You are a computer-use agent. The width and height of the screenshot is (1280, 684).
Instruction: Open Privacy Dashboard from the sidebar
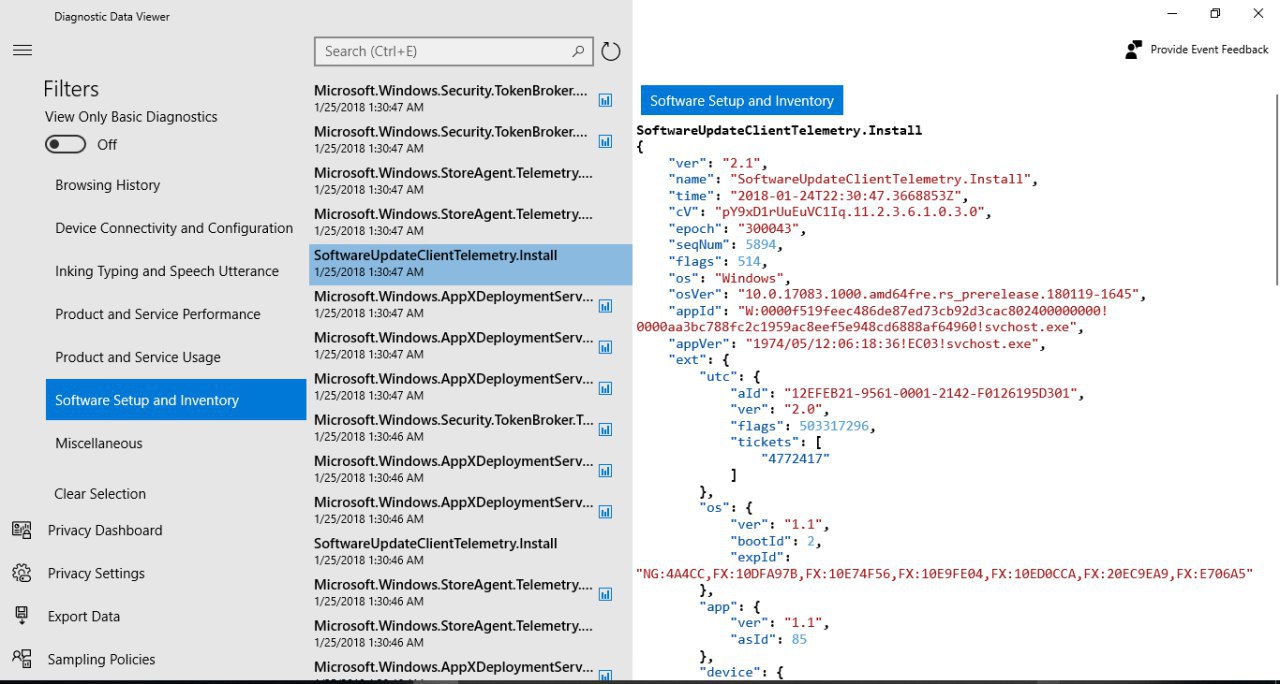pos(105,530)
